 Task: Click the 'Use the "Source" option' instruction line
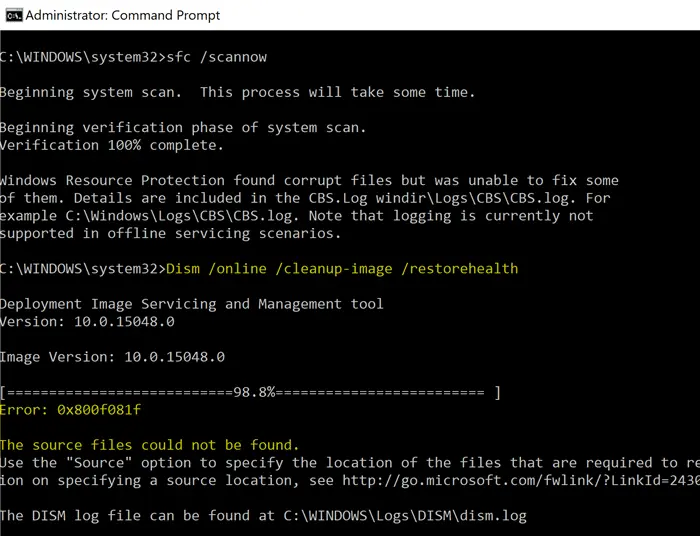pos(340,463)
